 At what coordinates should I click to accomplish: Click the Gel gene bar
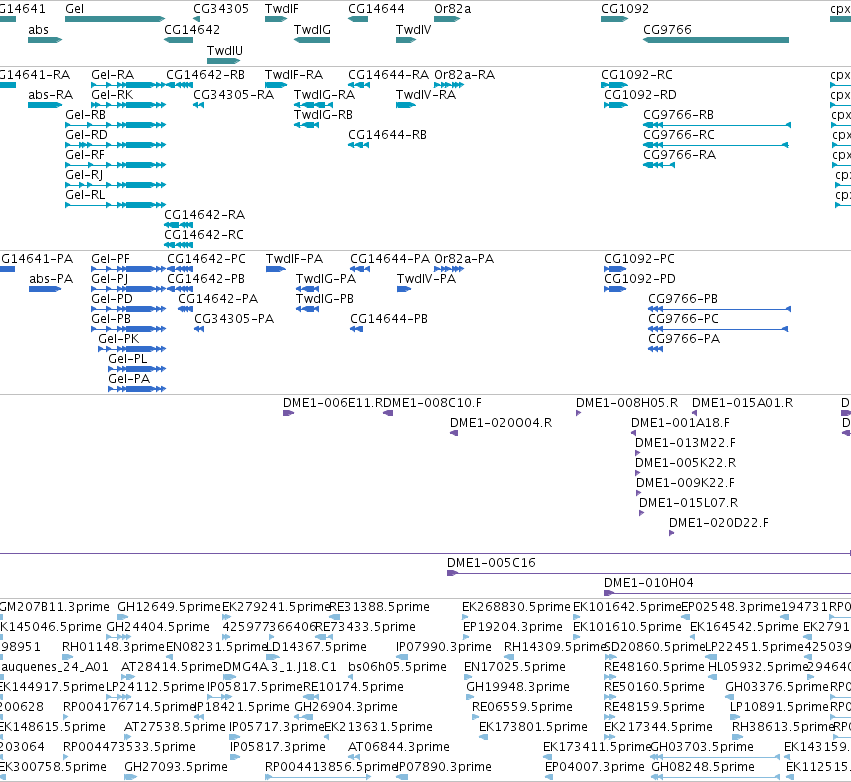[x=115, y=19]
